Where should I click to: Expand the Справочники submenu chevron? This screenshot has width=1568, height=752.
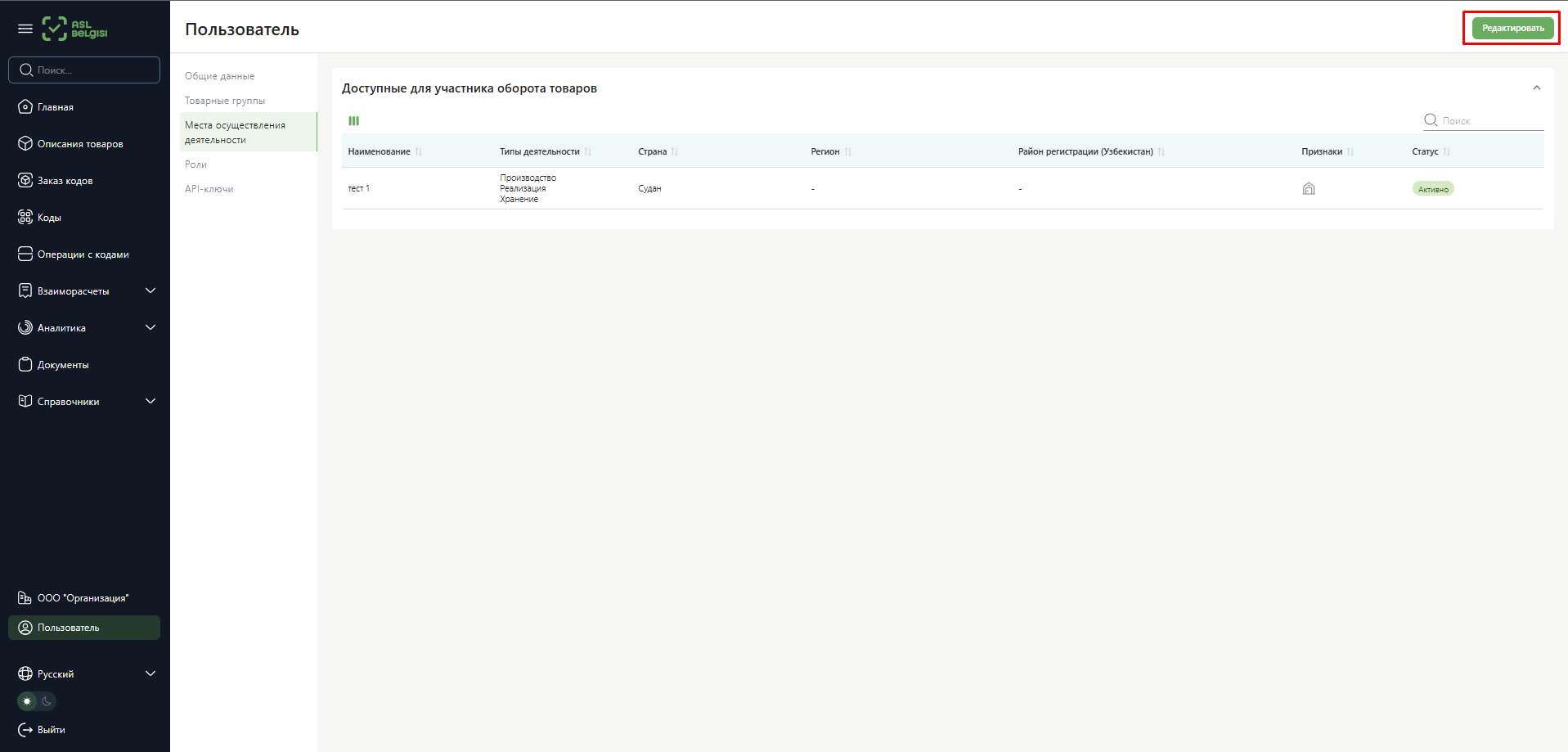(151, 401)
